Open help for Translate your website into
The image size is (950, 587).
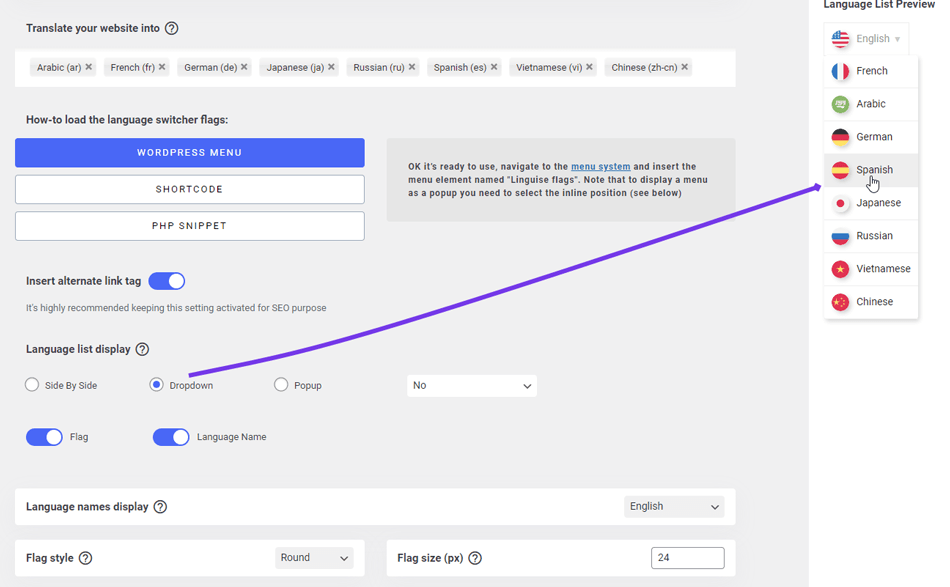pos(171,28)
